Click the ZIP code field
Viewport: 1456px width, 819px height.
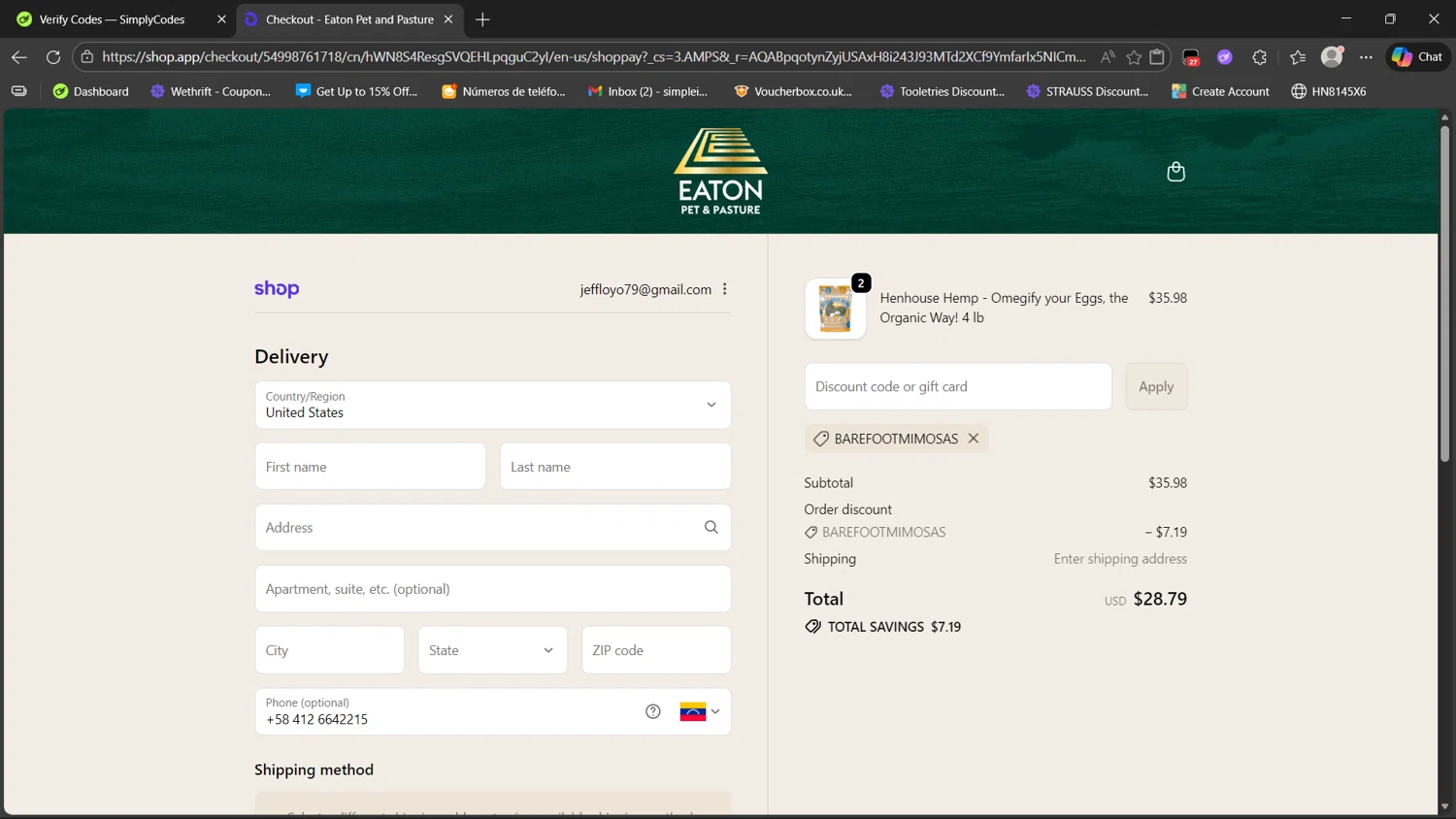coord(656,650)
